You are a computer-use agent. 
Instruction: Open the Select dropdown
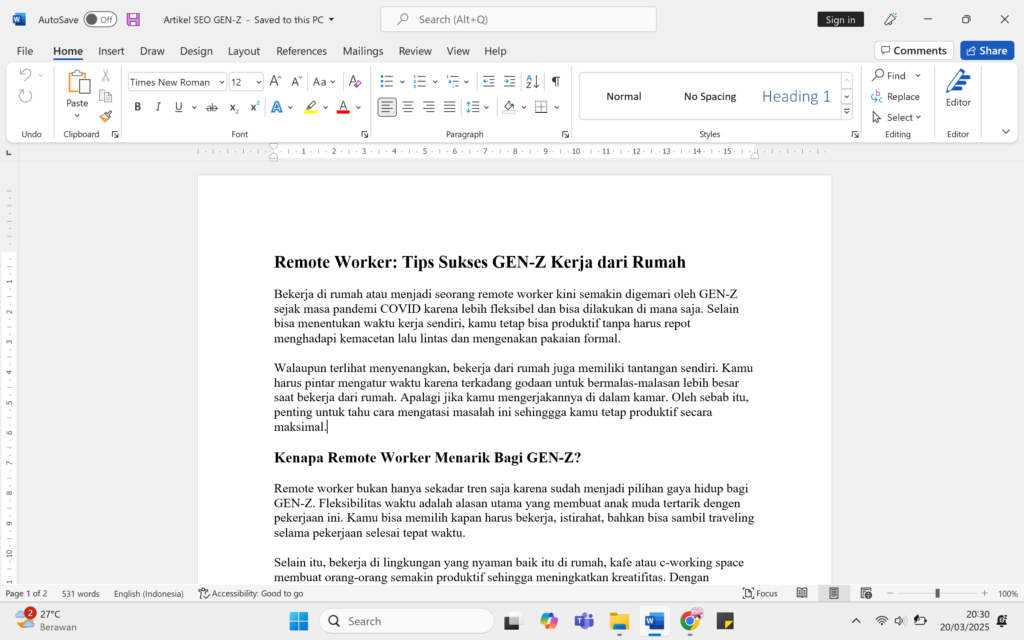click(x=897, y=118)
